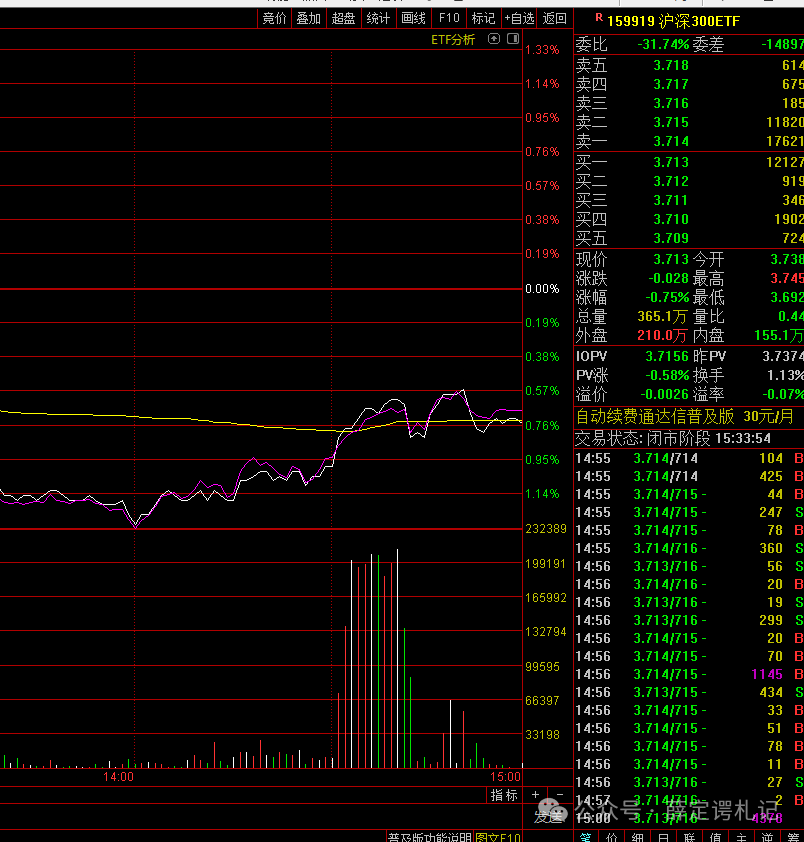Image resolution: width=804 pixels, height=842 pixels.
Task: Click the 涨跌 -0.028 value
Action: [x=668, y=278]
